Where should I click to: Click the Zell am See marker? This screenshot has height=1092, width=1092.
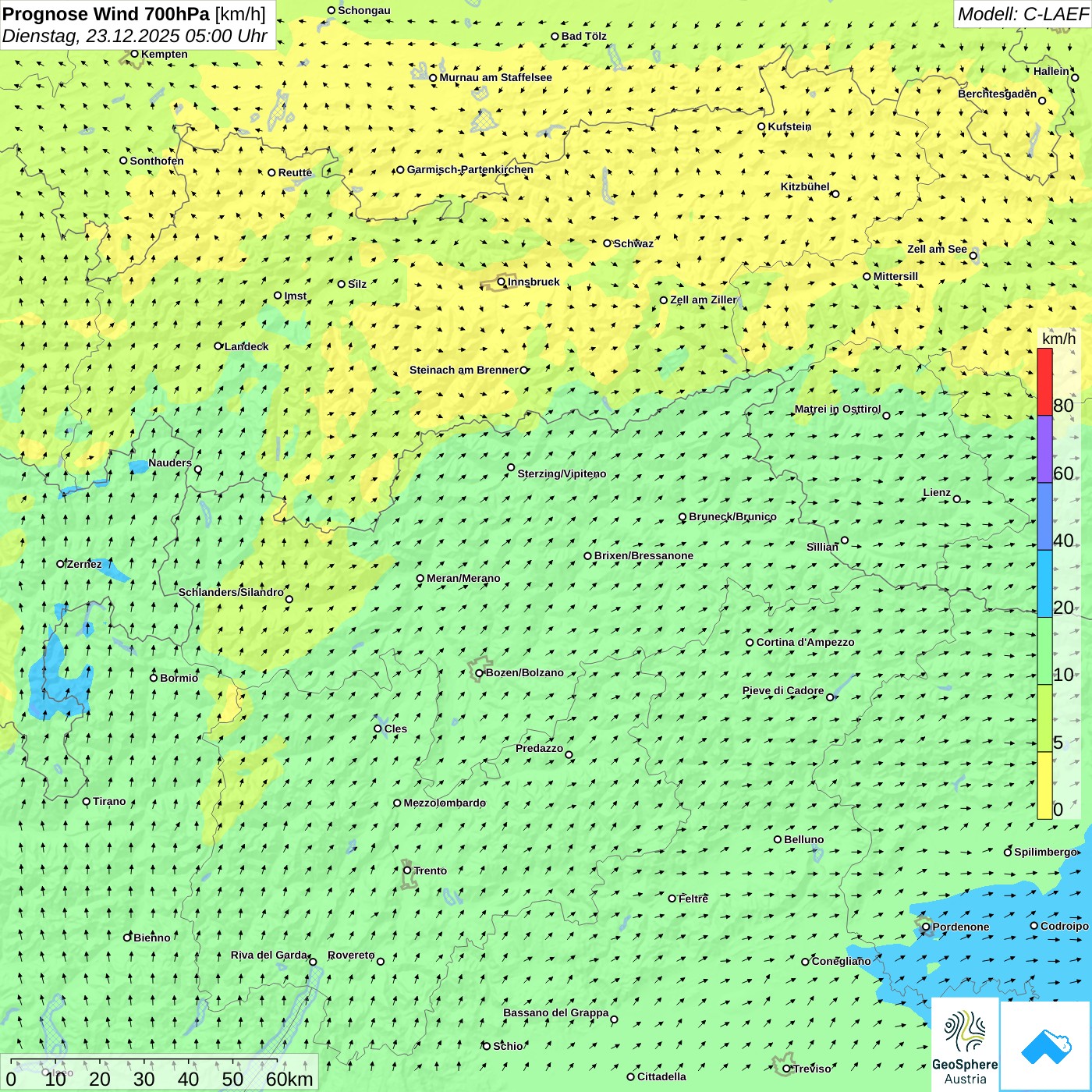(973, 255)
